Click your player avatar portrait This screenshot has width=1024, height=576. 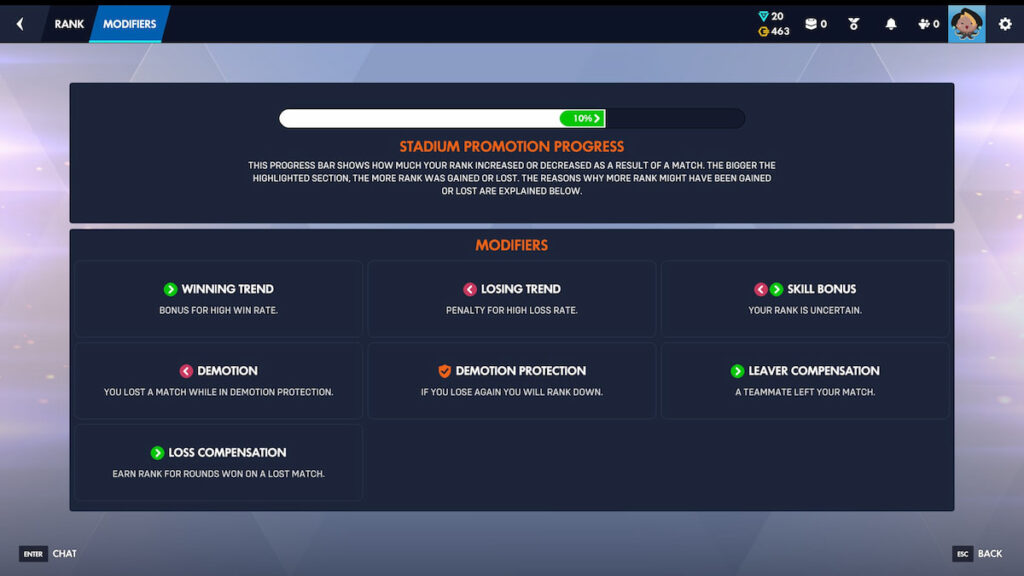click(x=966, y=23)
